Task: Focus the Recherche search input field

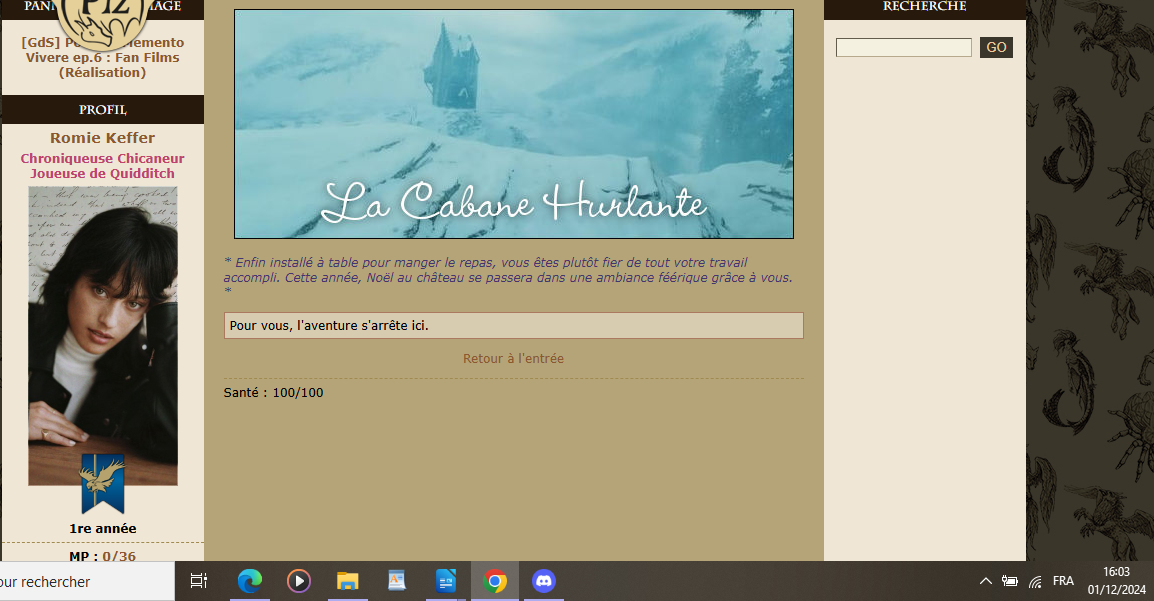Action: tap(904, 47)
